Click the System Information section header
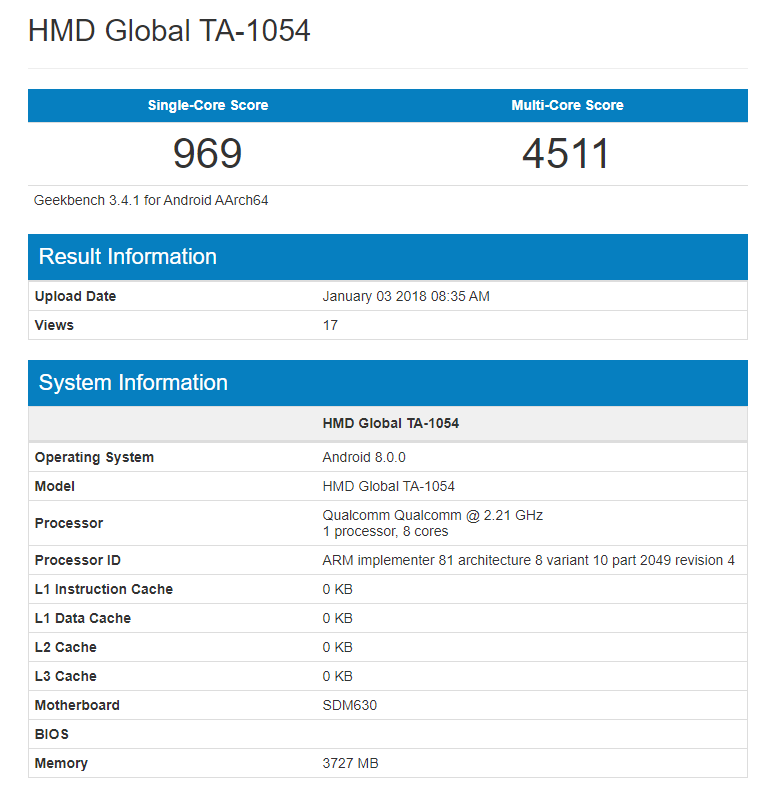Viewport: 773px width, 792px height. click(388, 383)
